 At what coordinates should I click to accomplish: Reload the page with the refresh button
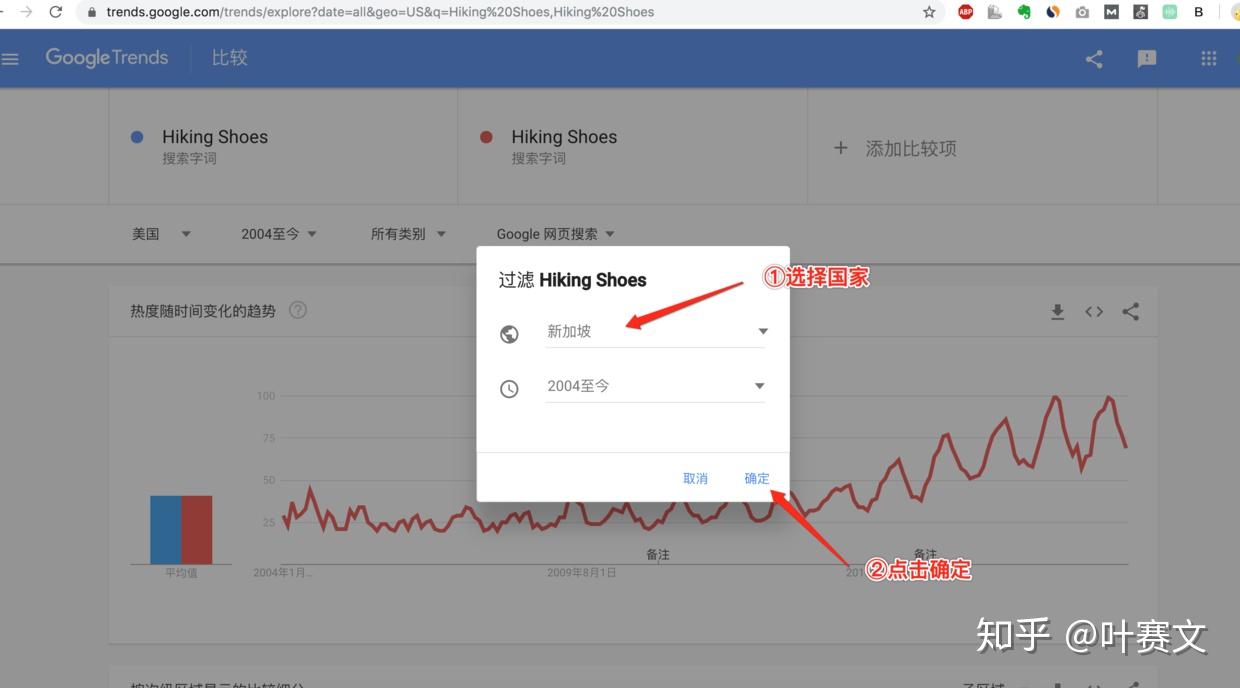point(55,12)
